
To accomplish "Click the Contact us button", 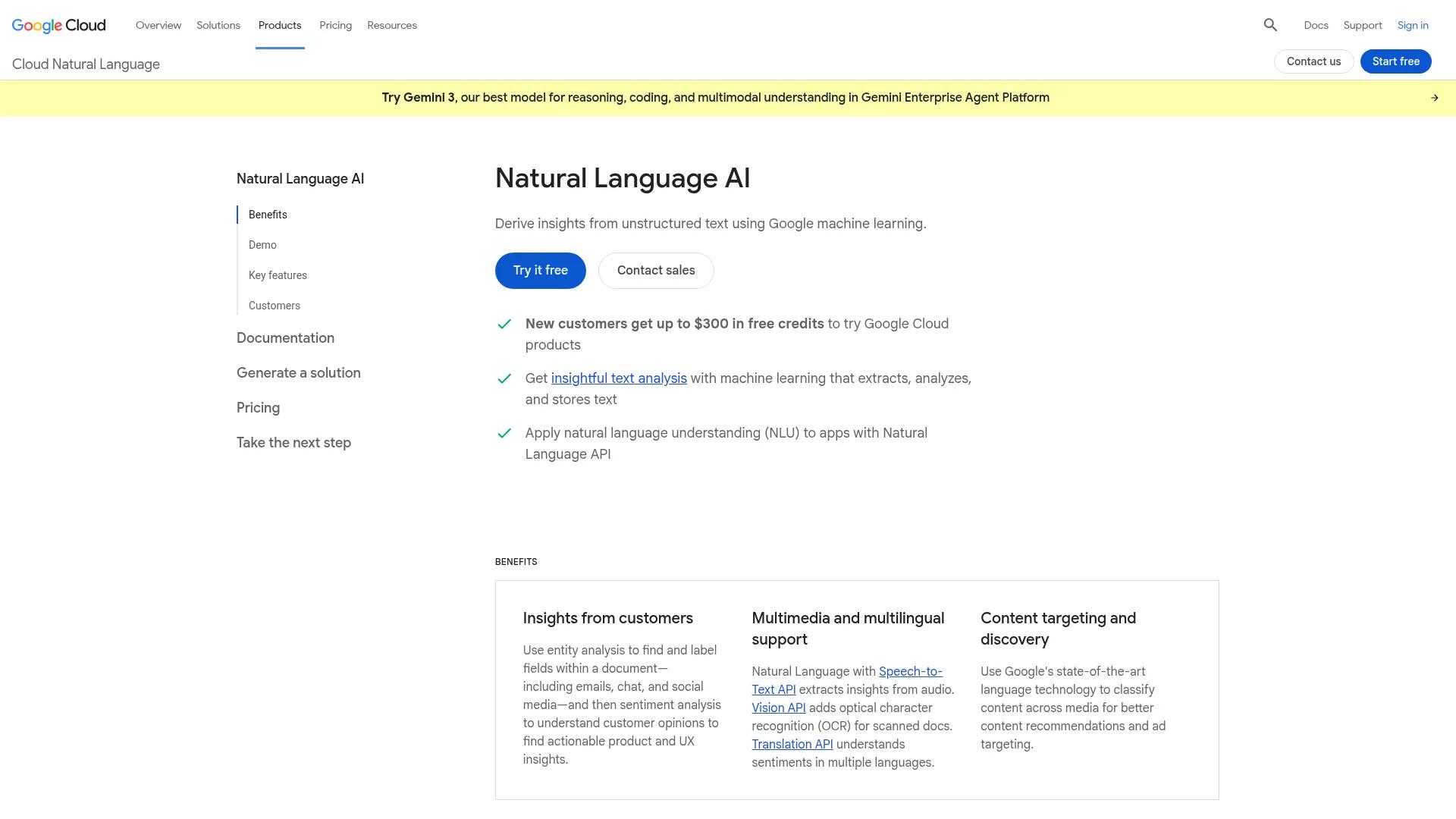I will tap(1313, 61).
